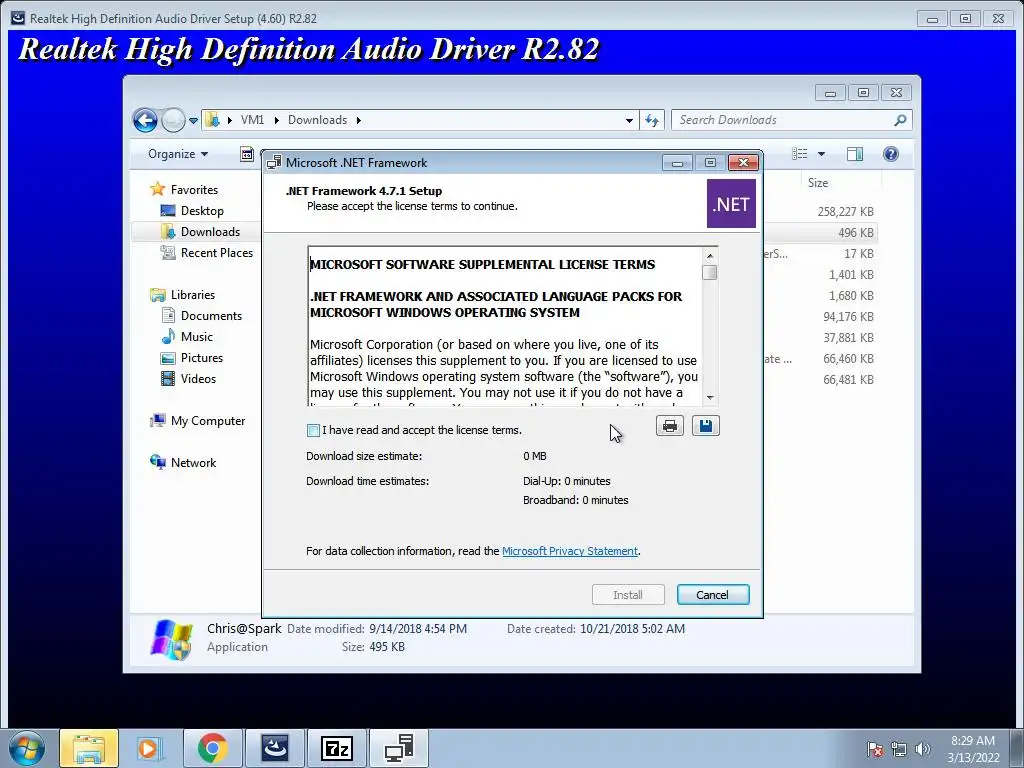
Task: Click the burn disc toolbar icon
Action: 247,154
